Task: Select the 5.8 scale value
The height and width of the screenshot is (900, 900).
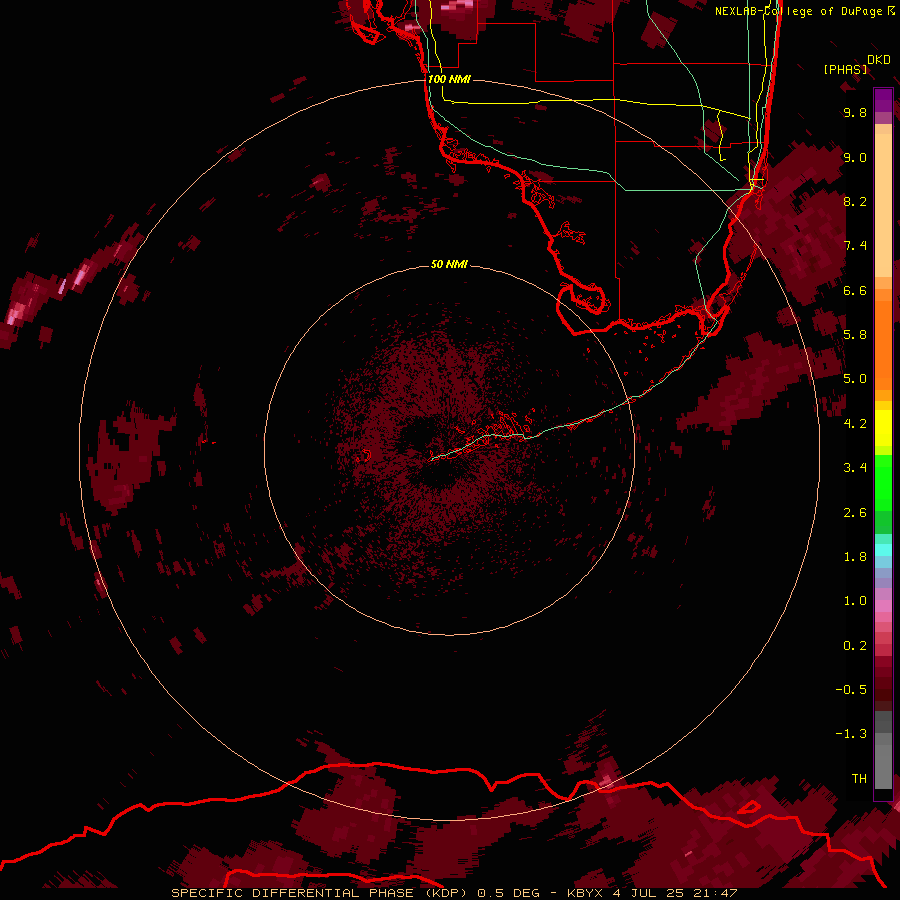Action: 855,334
